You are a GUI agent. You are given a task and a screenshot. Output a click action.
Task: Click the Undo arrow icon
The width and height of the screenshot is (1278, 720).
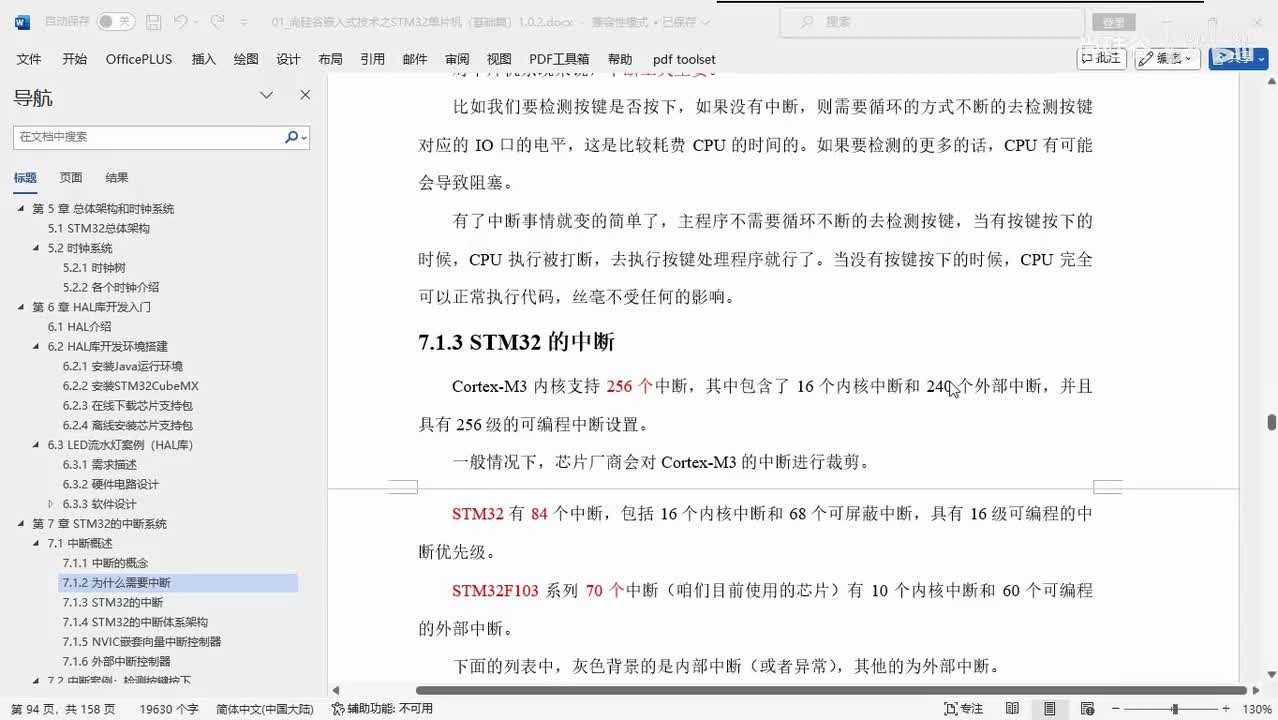click(x=180, y=22)
